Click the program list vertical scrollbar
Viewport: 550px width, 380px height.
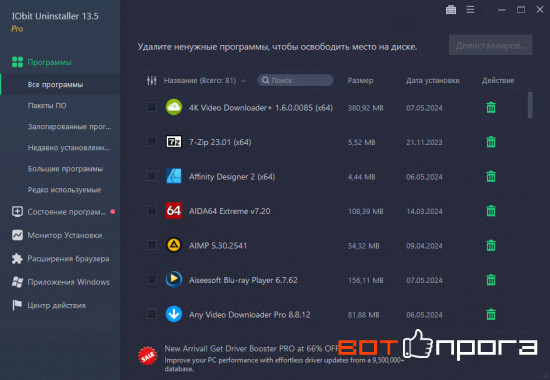tap(530, 105)
